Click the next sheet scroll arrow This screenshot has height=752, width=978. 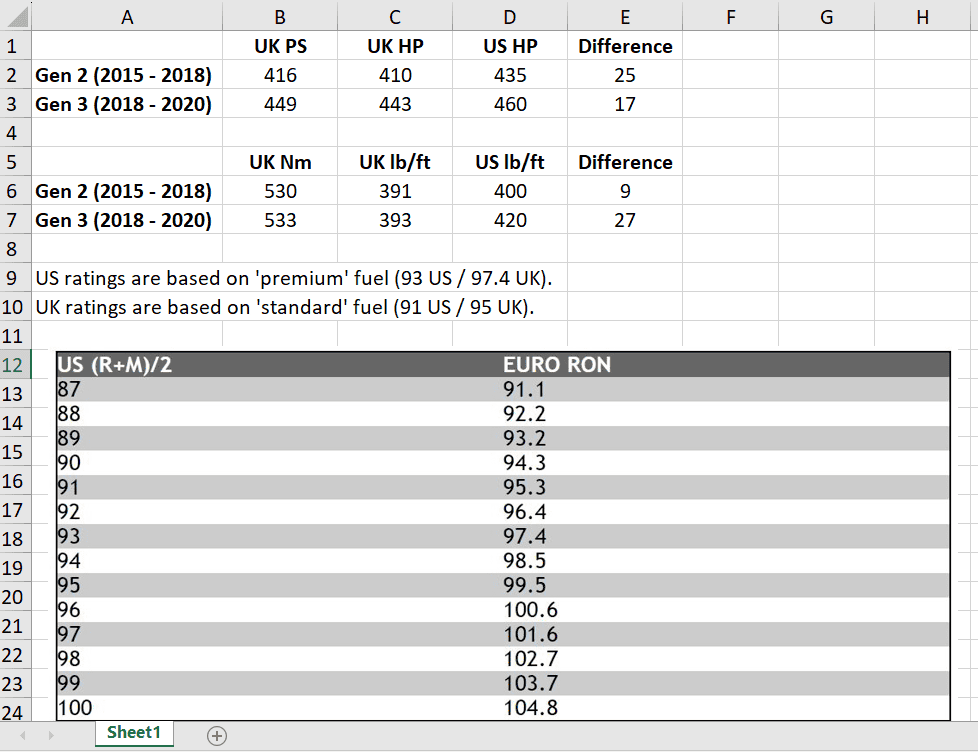click(51, 736)
